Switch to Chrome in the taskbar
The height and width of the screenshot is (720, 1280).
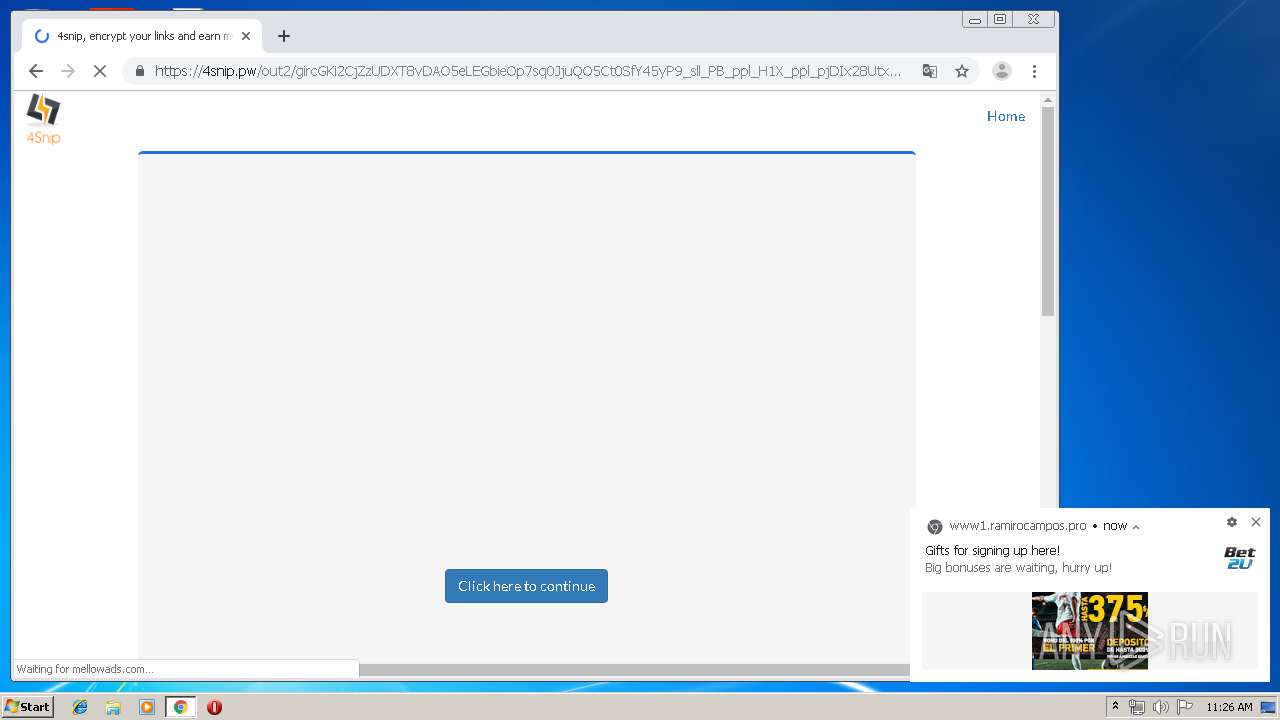point(181,707)
